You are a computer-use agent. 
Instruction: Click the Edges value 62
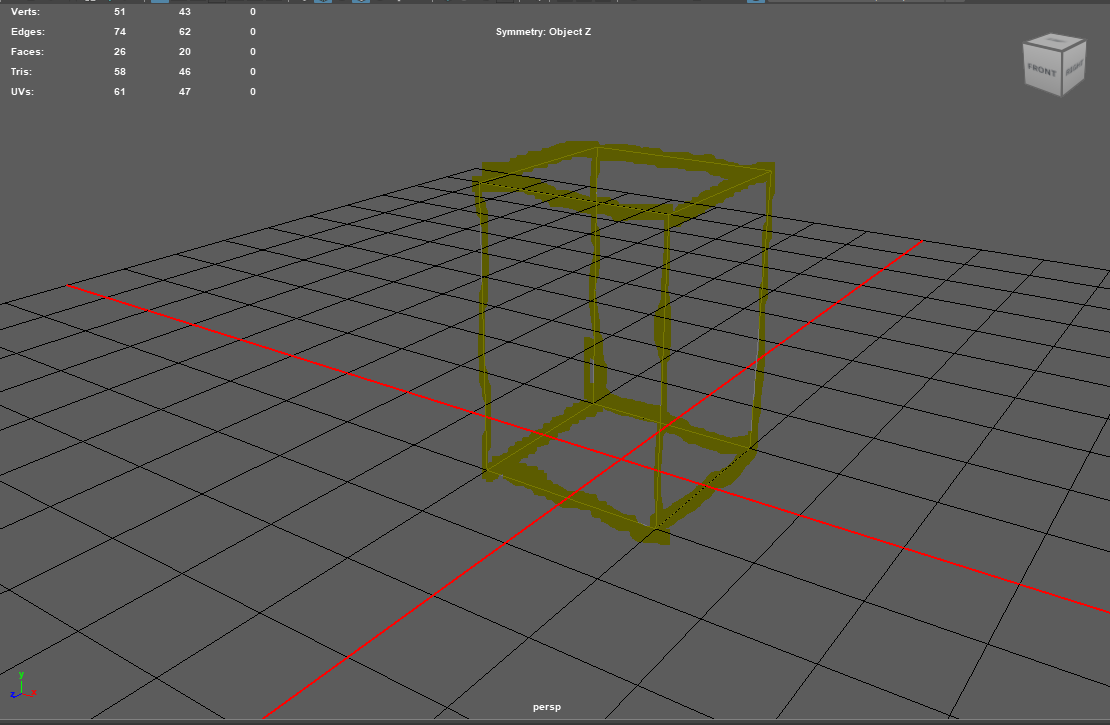coord(185,32)
